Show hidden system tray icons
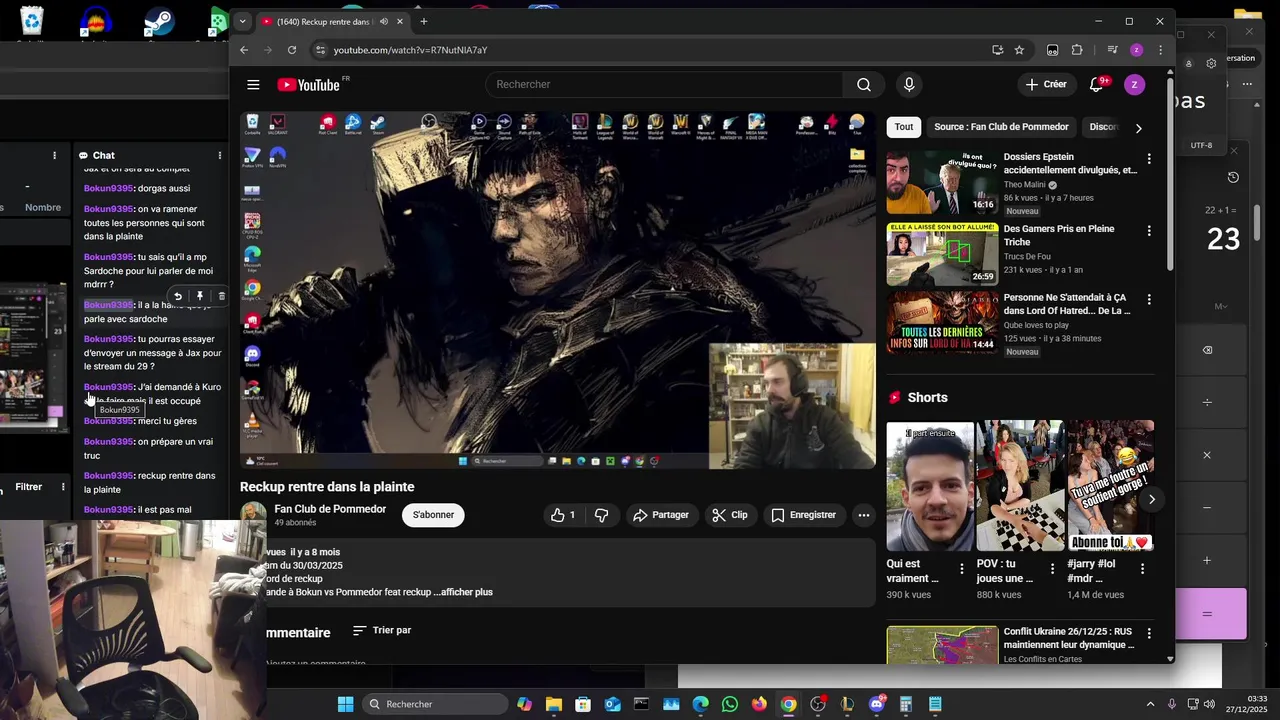Screen dimensions: 1280x720 (x=1150, y=704)
